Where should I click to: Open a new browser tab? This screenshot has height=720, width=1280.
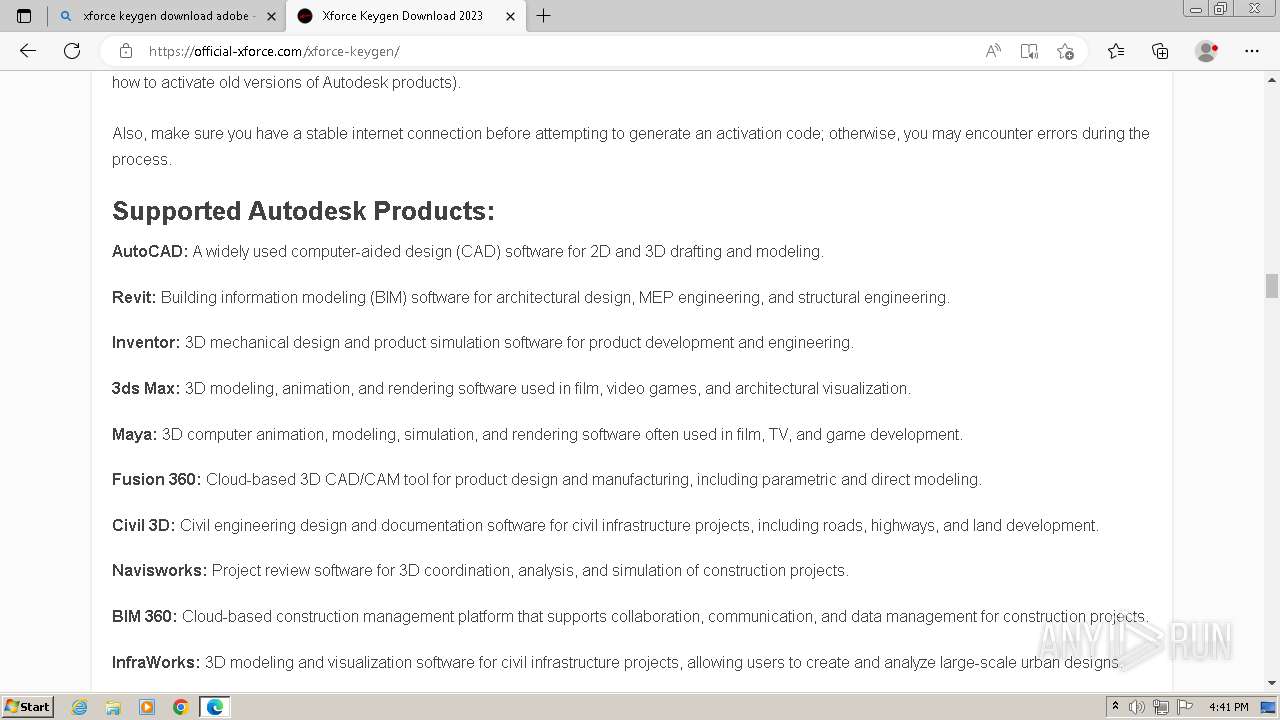[544, 16]
